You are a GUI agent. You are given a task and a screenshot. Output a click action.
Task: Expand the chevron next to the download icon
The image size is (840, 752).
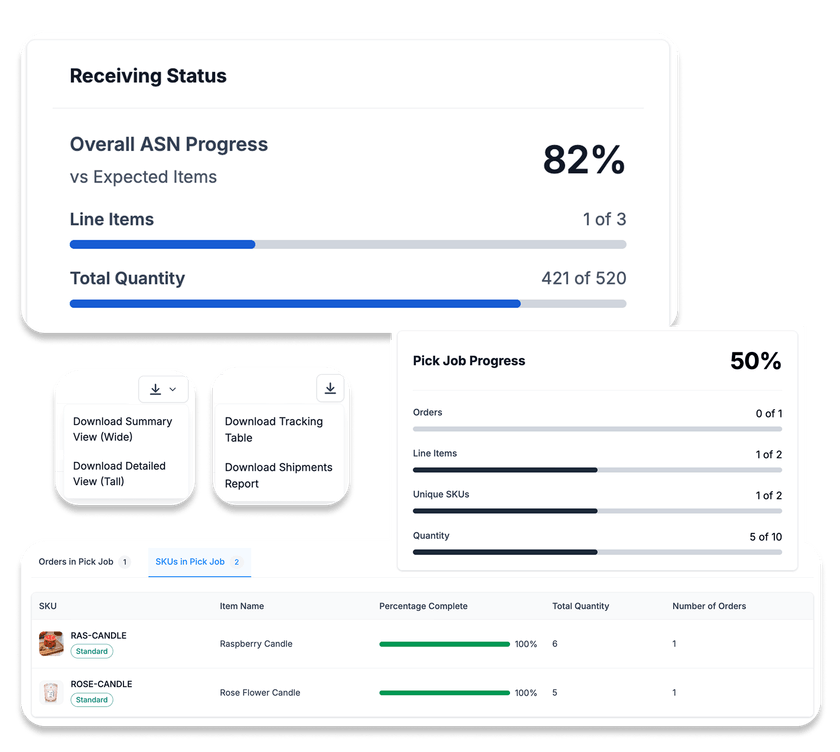(173, 389)
